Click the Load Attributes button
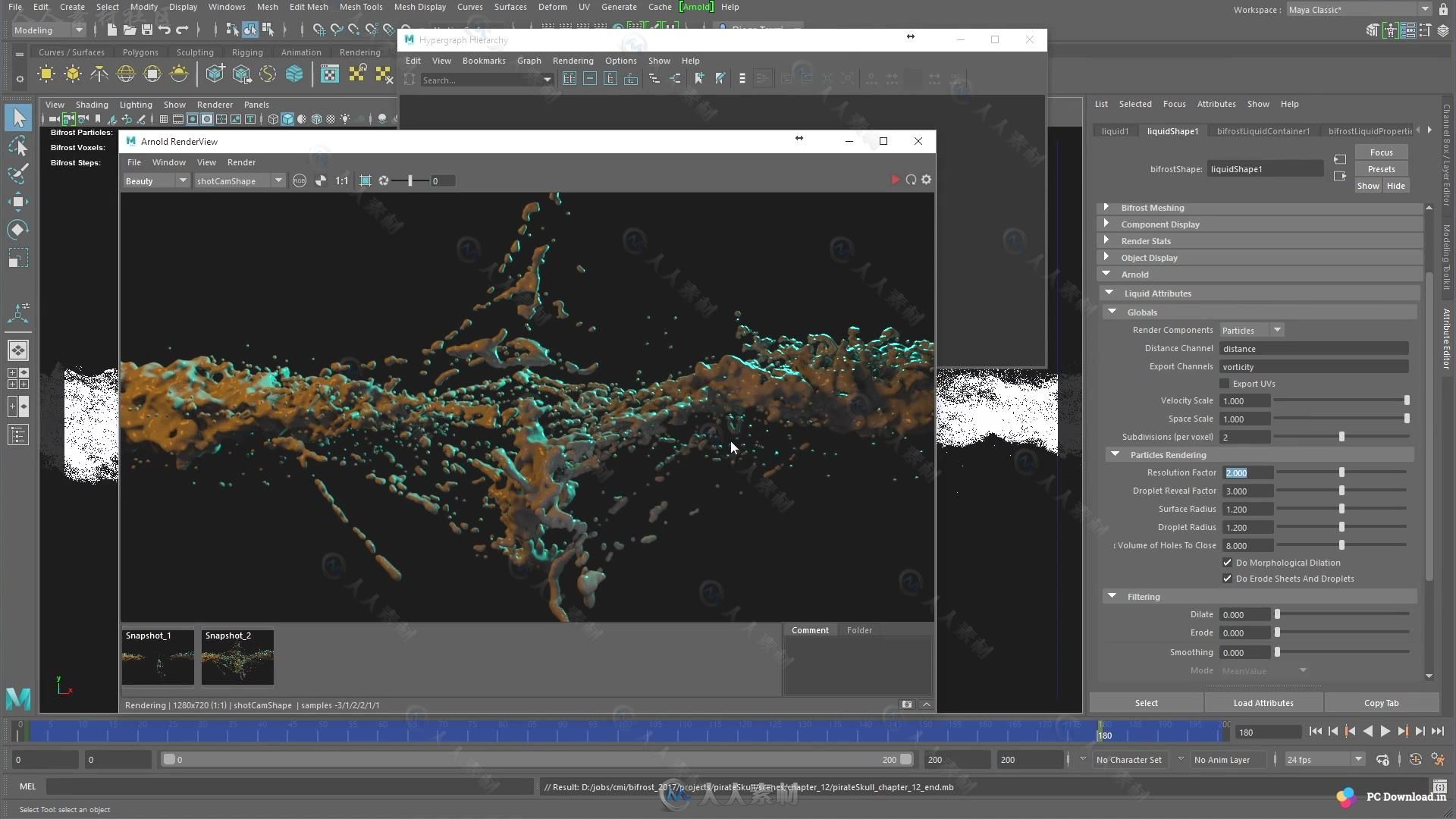The height and width of the screenshot is (819, 1456). click(x=1263, y=703)
